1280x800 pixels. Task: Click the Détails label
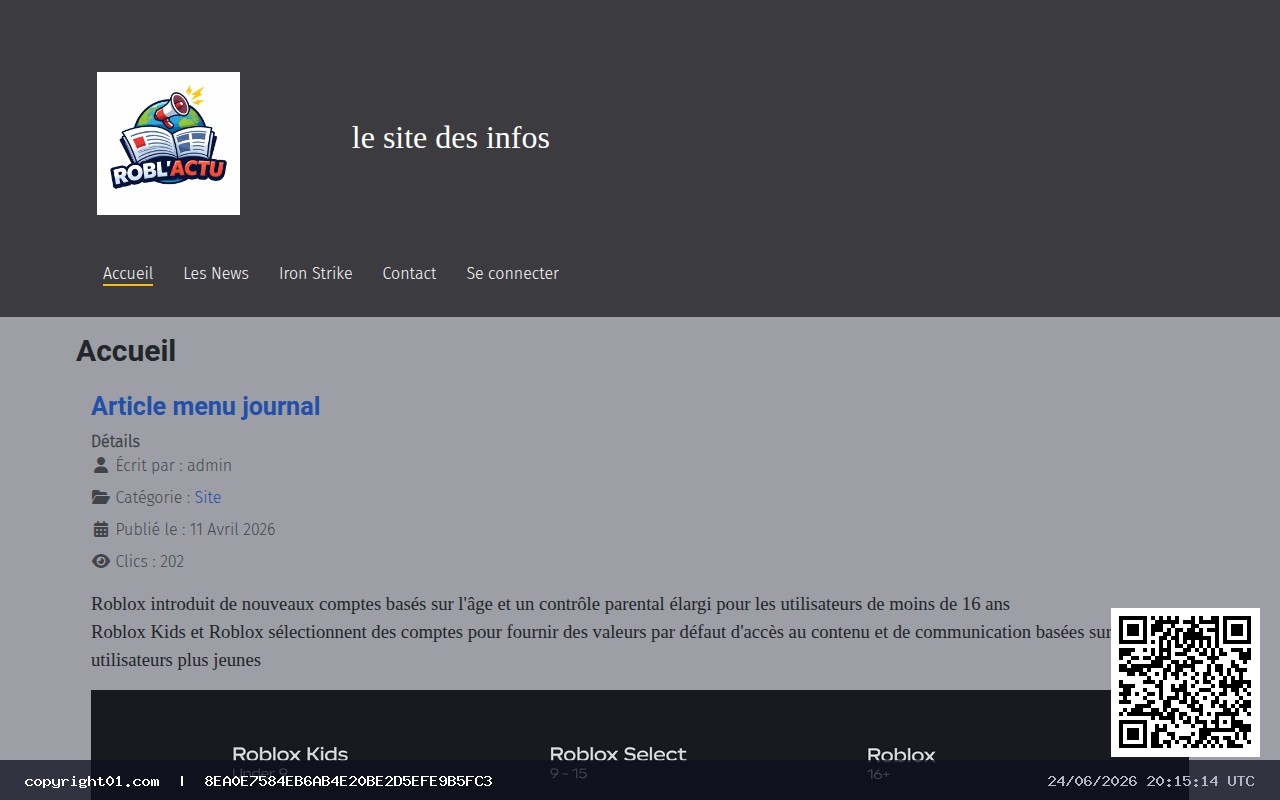pos(115,441)
